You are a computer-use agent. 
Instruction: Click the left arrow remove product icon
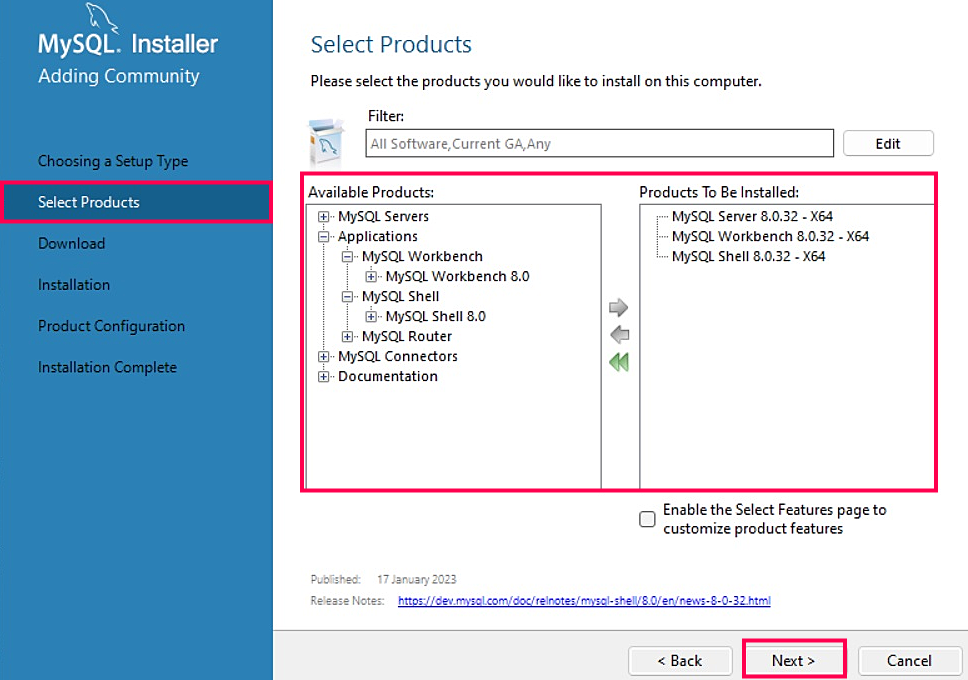pos(619,335)
